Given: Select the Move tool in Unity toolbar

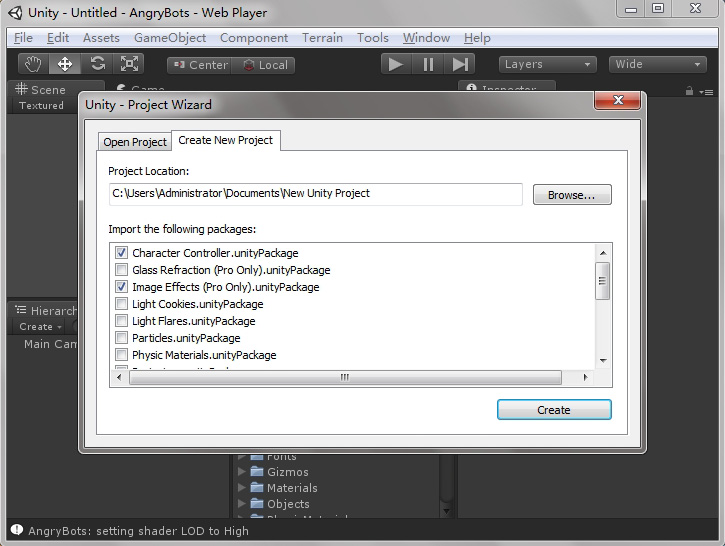Looking at the screenshot, I should pos(65,64).
